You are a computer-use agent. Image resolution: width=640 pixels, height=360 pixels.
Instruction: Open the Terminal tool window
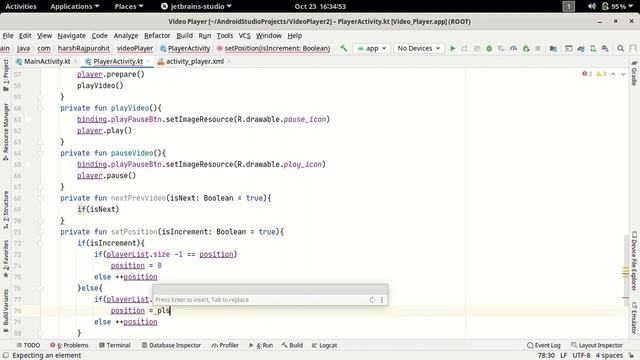115,345
